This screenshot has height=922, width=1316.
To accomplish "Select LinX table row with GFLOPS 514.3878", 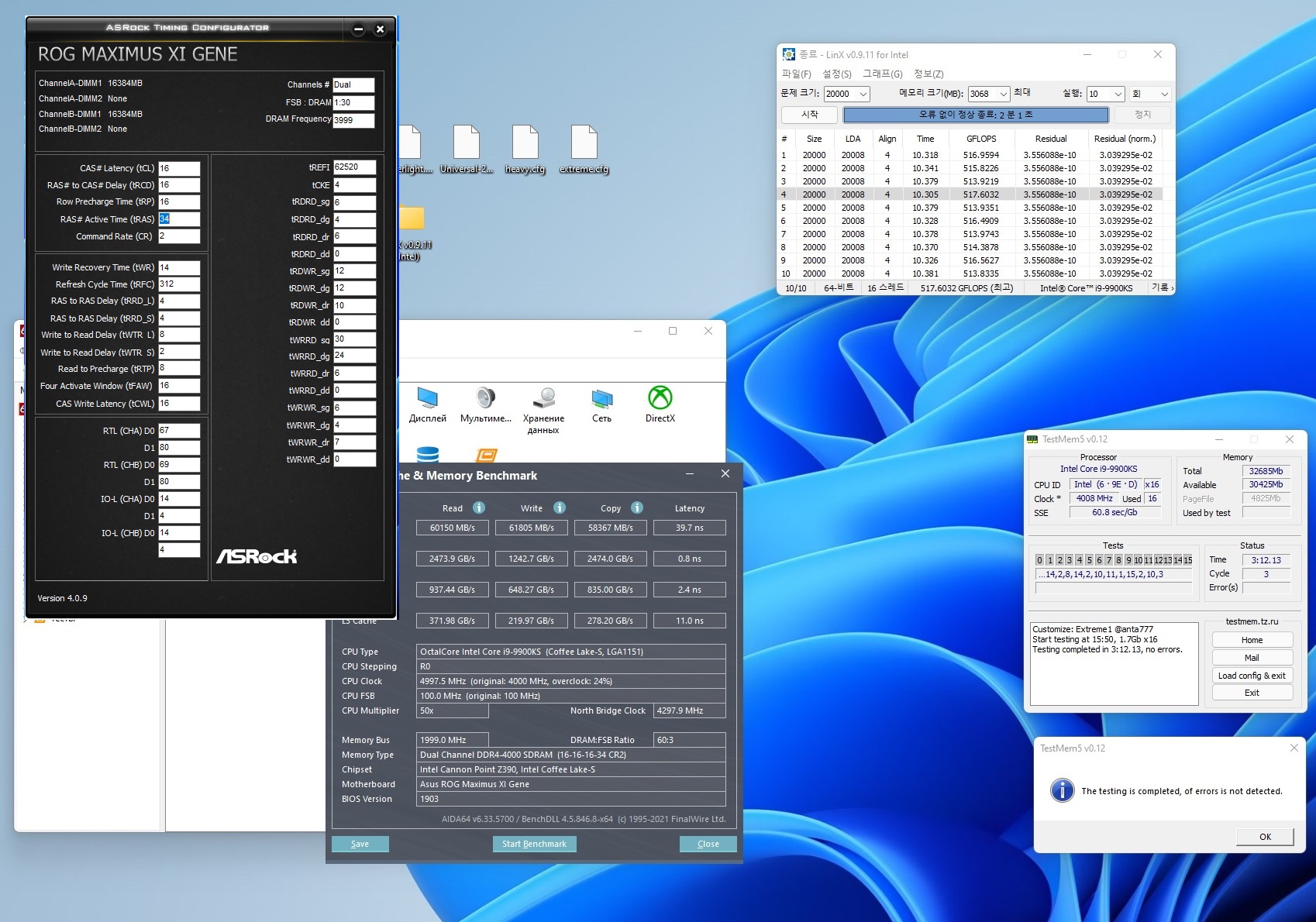I will [970, 247].
